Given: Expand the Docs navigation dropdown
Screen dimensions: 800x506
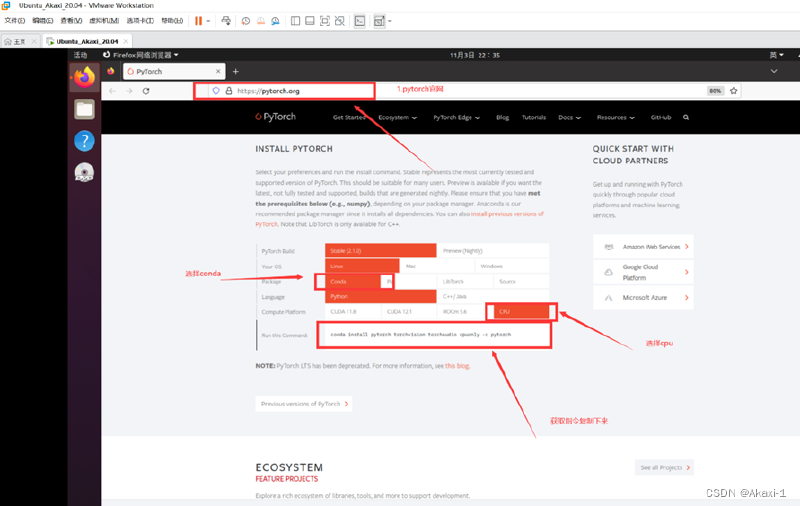Looking at the screenshot, I should point(569,117).
